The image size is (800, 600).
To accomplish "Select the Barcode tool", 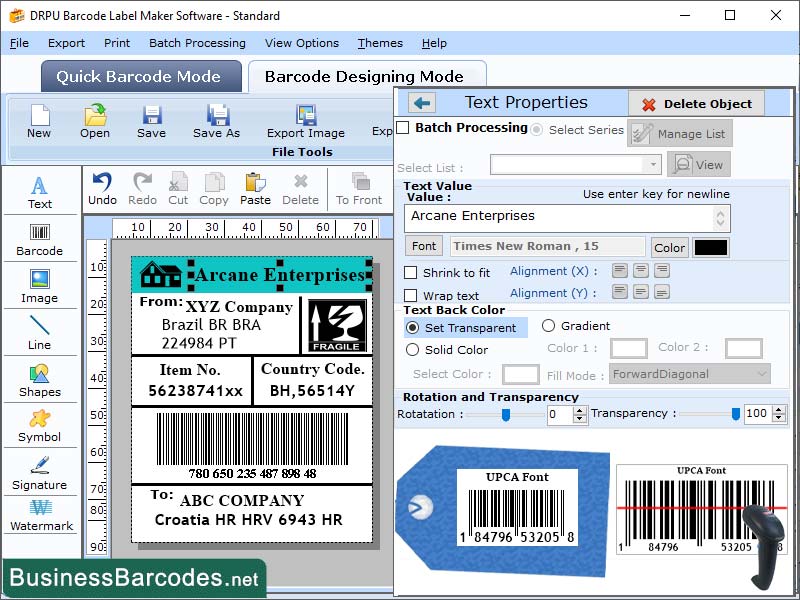I will [40, 240].
